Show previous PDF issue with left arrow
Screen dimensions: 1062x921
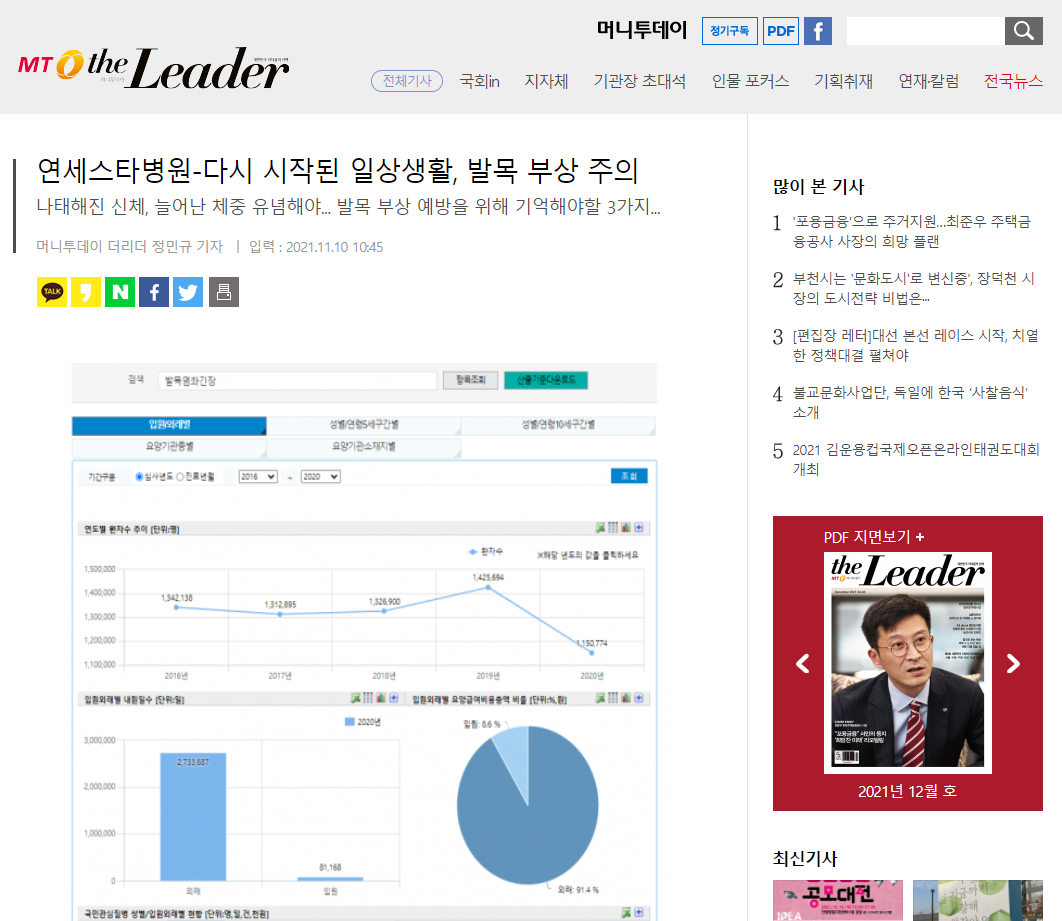pos(803,664)
